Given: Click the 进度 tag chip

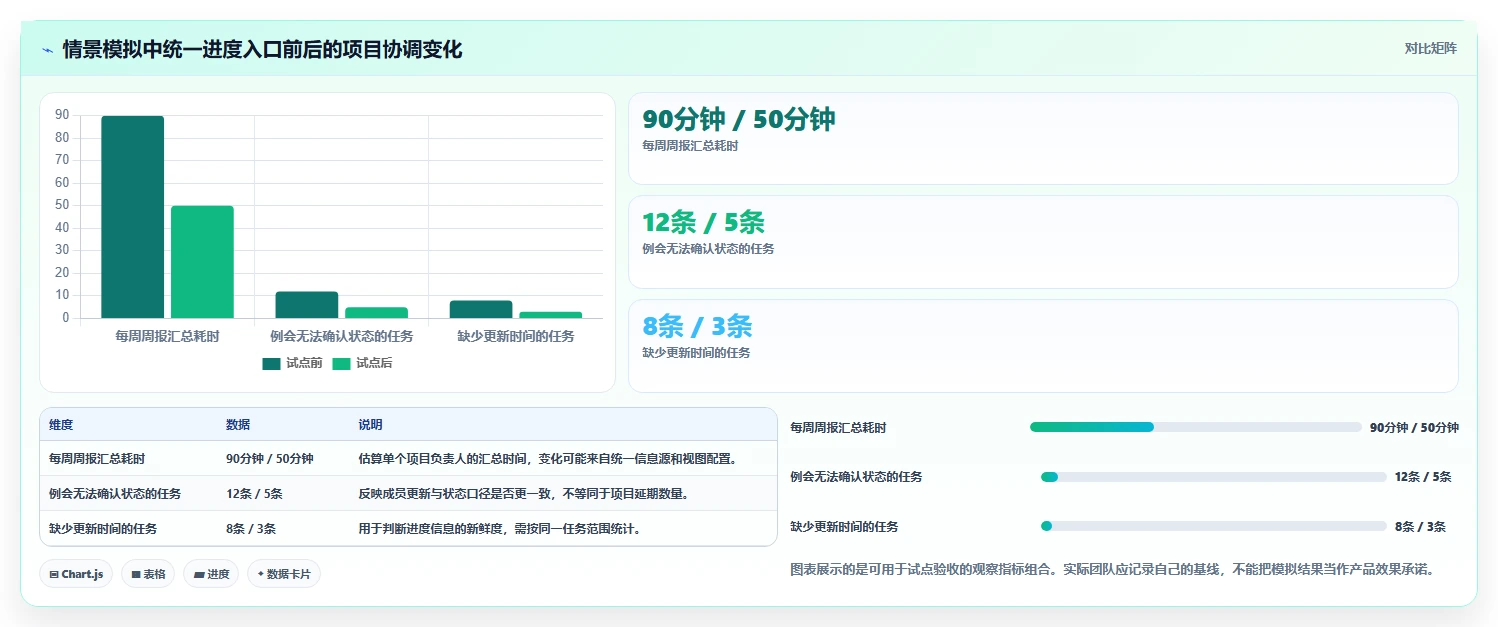Looking at the screenshot, I should 211,574.
